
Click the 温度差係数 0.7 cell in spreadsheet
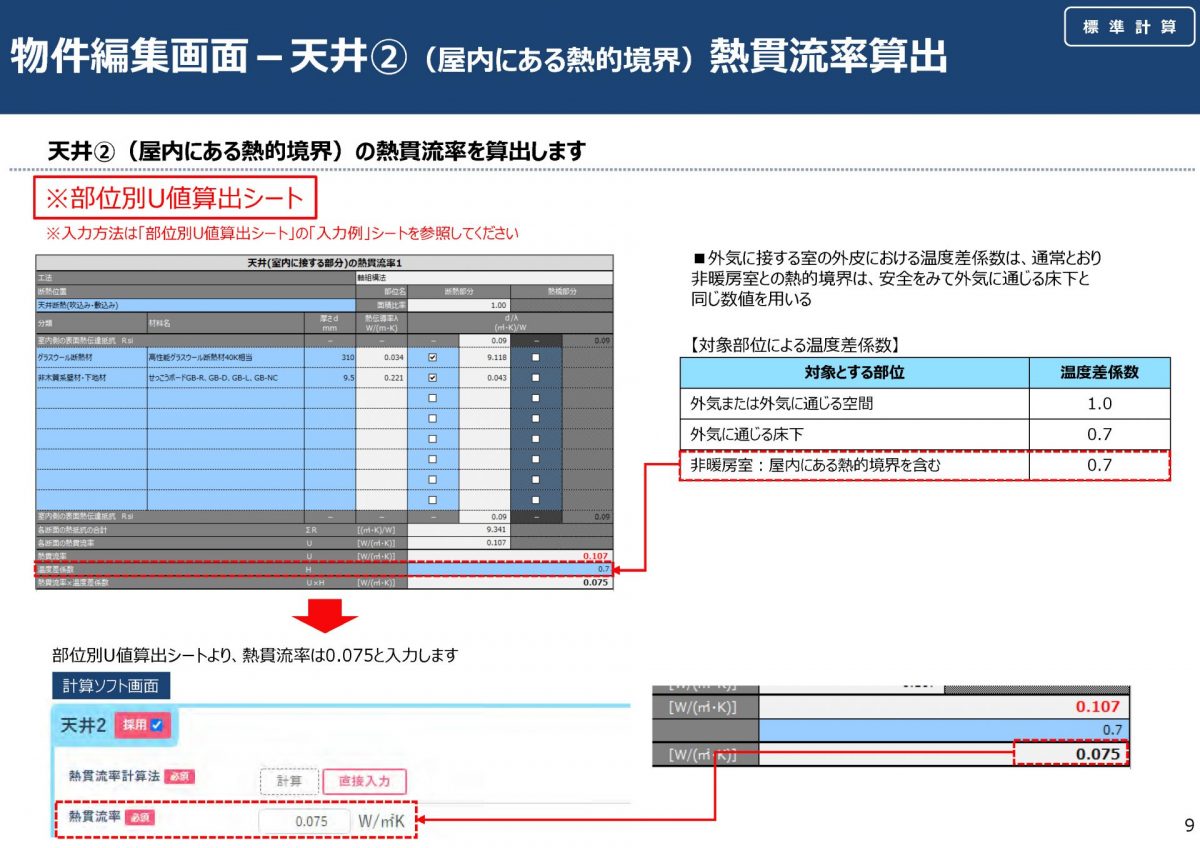[x=510, y=569]
